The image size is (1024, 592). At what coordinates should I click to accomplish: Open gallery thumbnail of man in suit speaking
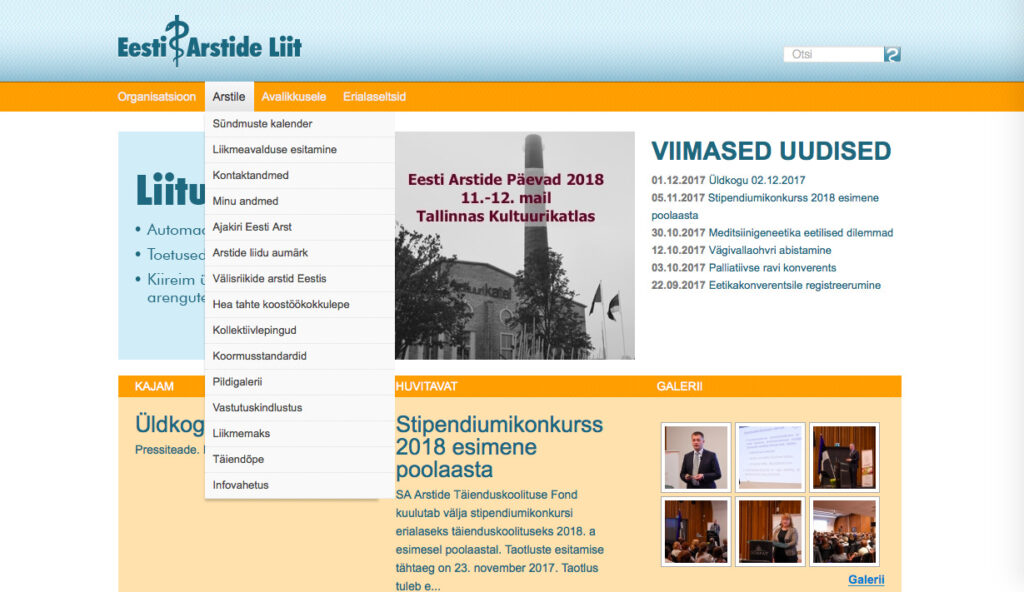[696, 457]
